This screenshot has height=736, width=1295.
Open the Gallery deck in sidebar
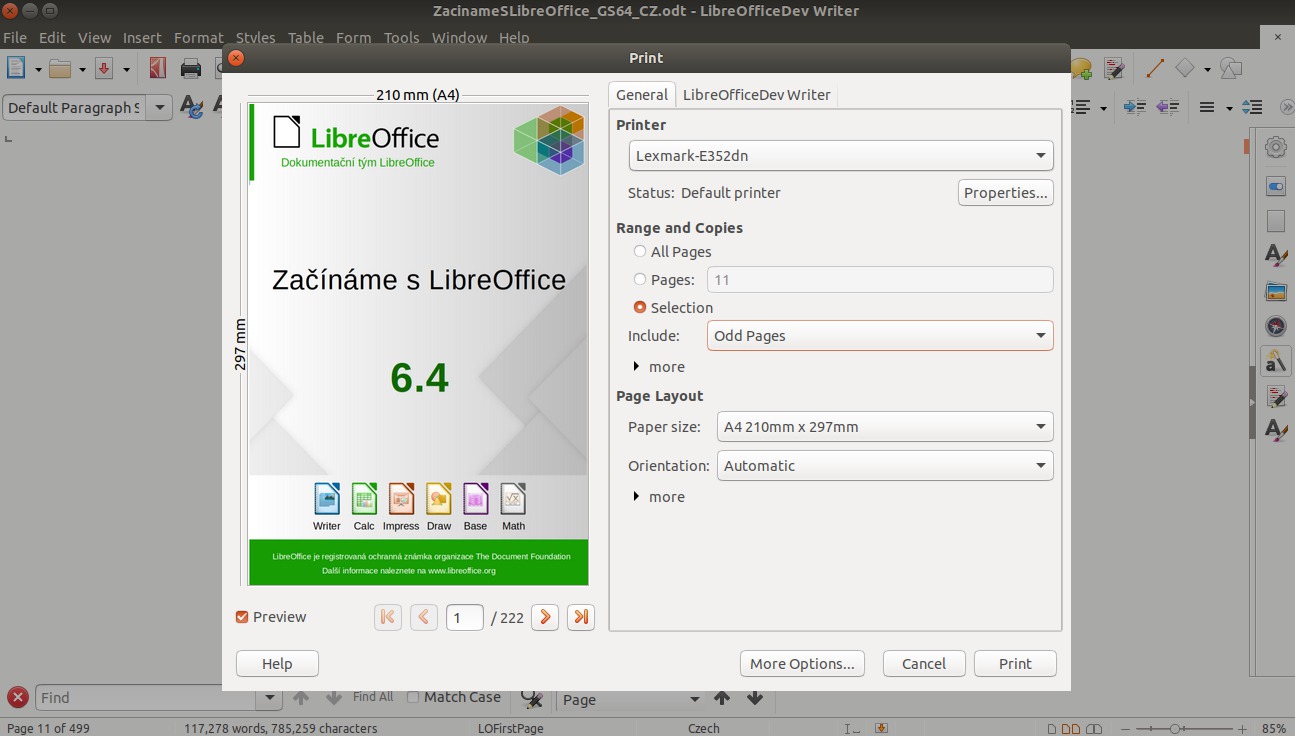(x=1276, y=291)
